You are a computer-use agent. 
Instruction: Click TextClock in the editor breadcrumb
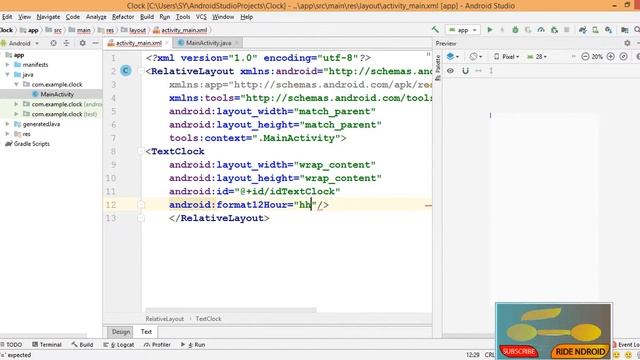coord(208,319)
